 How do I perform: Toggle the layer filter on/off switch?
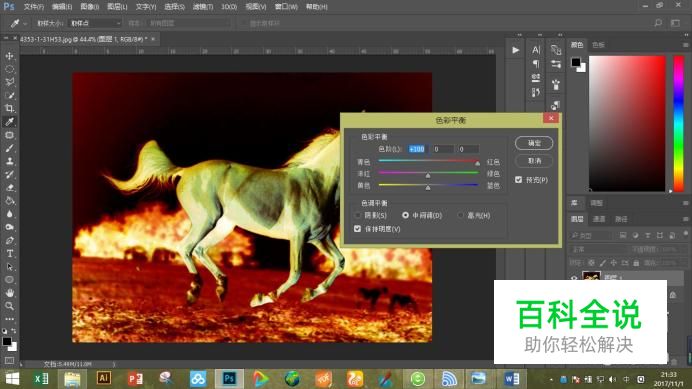(685, 234)
